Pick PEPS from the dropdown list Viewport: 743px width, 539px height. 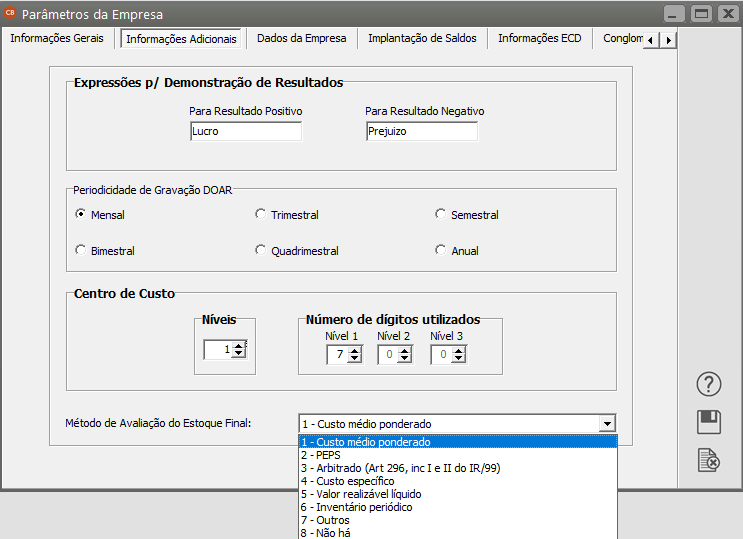coord(320,455)
